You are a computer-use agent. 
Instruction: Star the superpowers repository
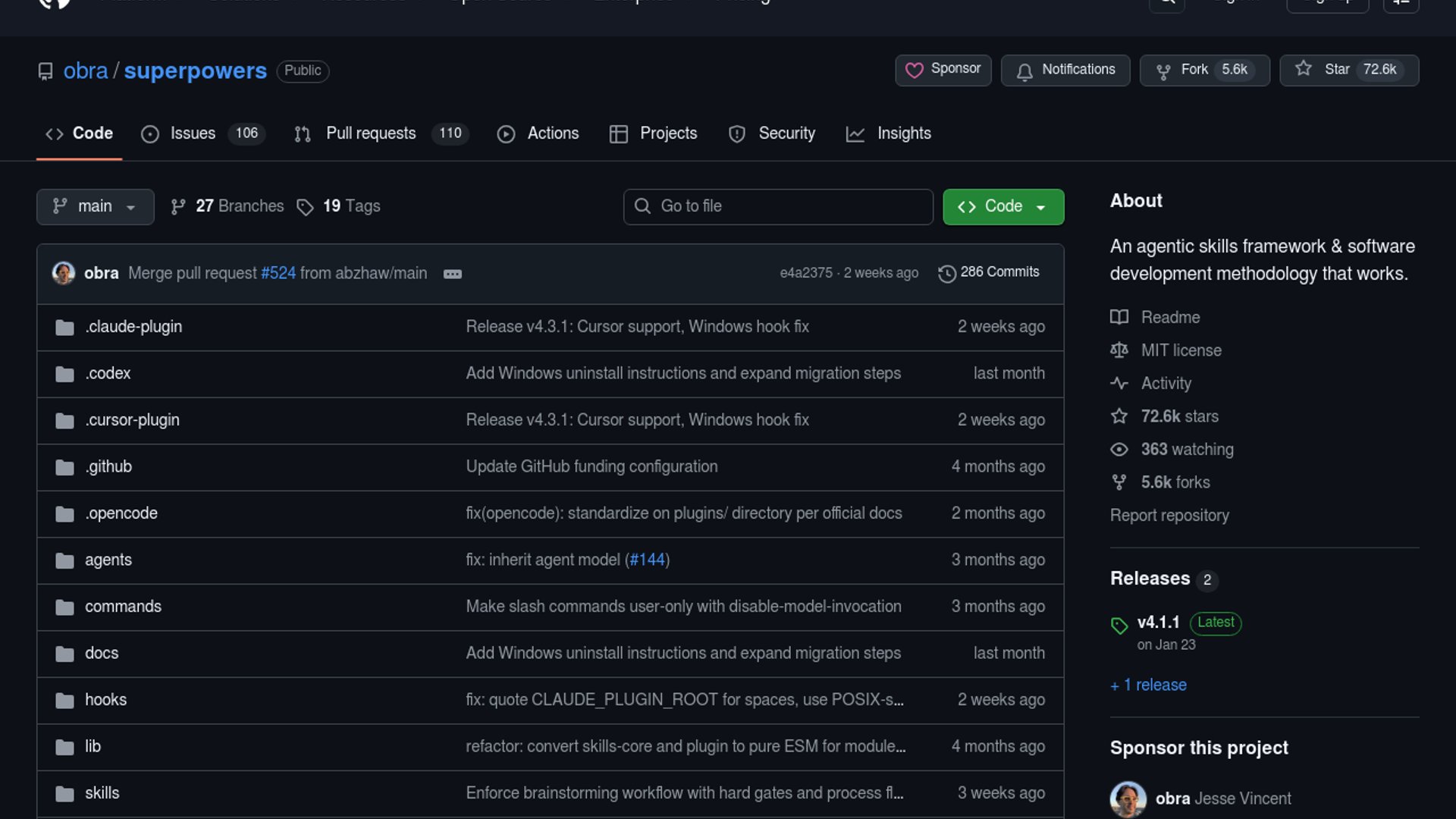1336,70
